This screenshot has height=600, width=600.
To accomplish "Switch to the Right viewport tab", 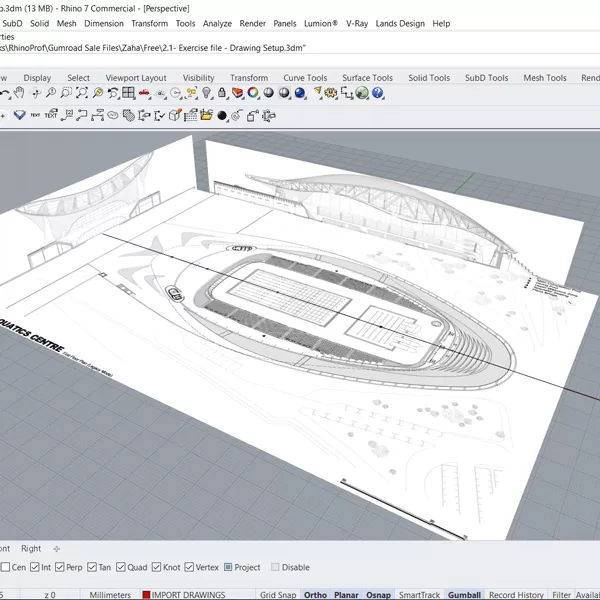I will [x=31, y=548].
